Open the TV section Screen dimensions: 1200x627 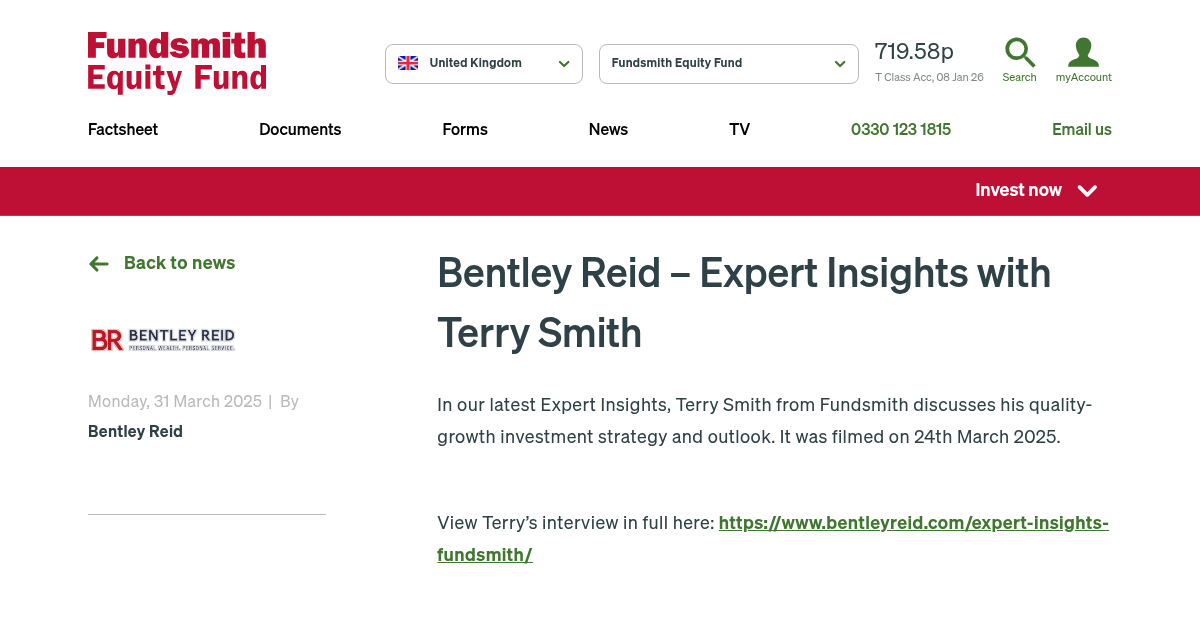(739, 129)
